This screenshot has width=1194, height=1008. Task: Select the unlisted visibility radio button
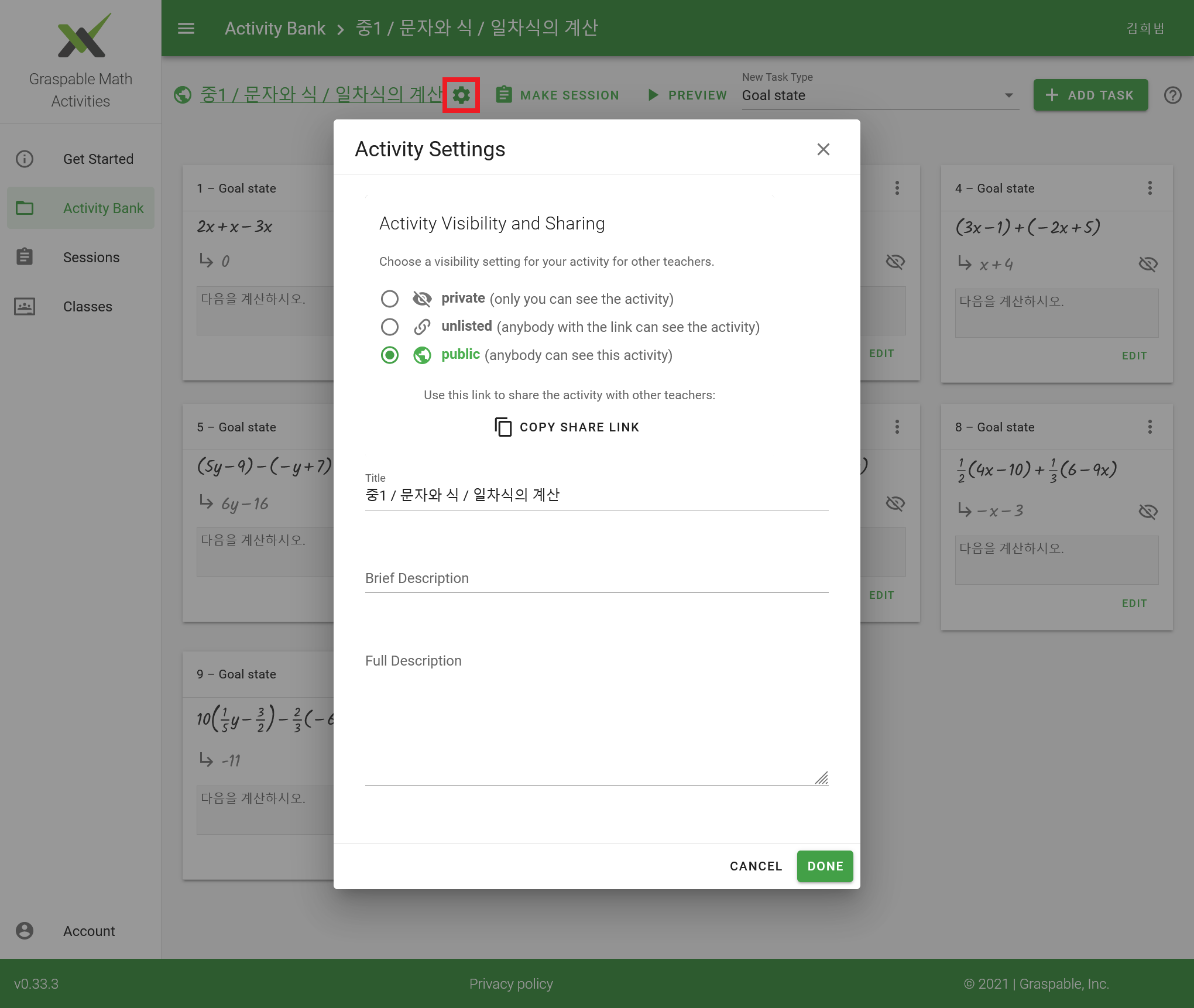tap(390, 327)
